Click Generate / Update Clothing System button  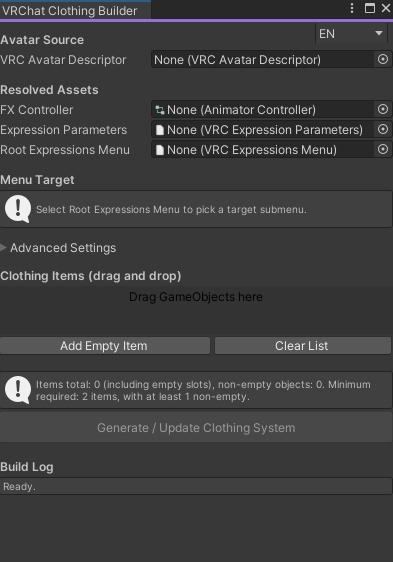(x=196, y=428)
